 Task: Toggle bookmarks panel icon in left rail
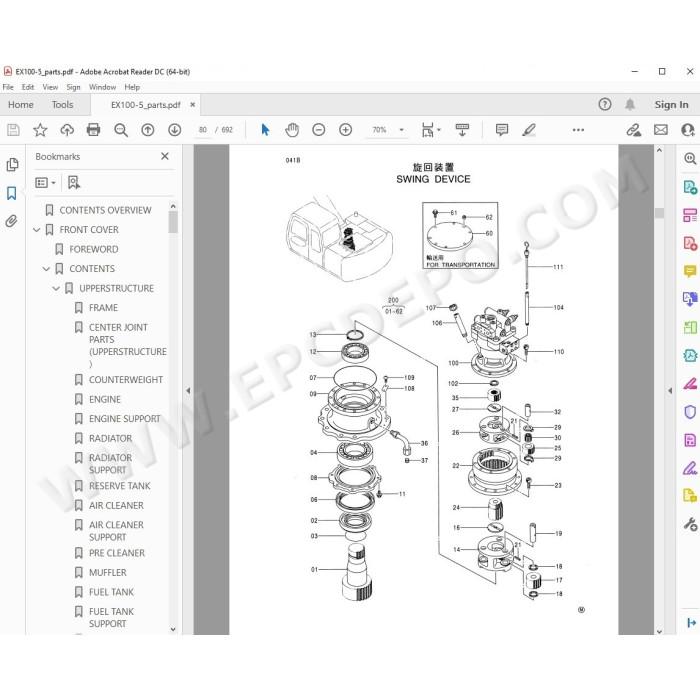tap(12, 193)
